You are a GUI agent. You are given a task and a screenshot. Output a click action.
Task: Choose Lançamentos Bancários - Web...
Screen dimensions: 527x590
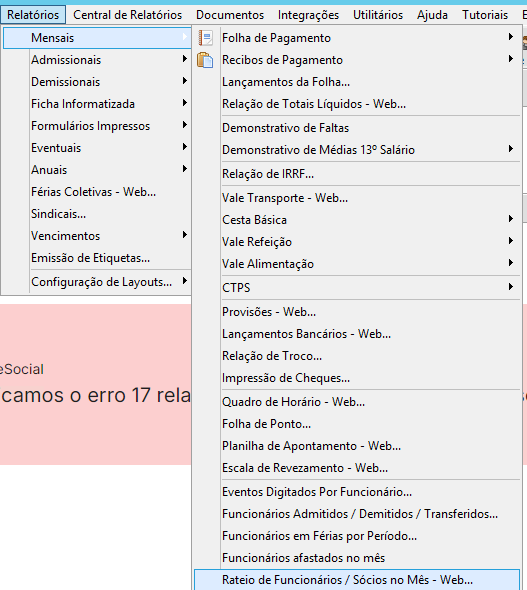[357, 334]
